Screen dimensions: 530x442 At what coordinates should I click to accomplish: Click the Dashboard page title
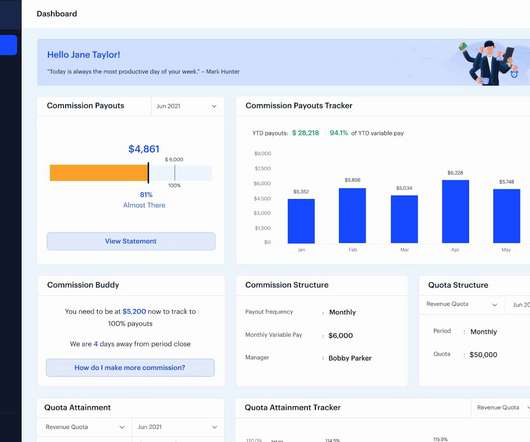click(57, 14)
